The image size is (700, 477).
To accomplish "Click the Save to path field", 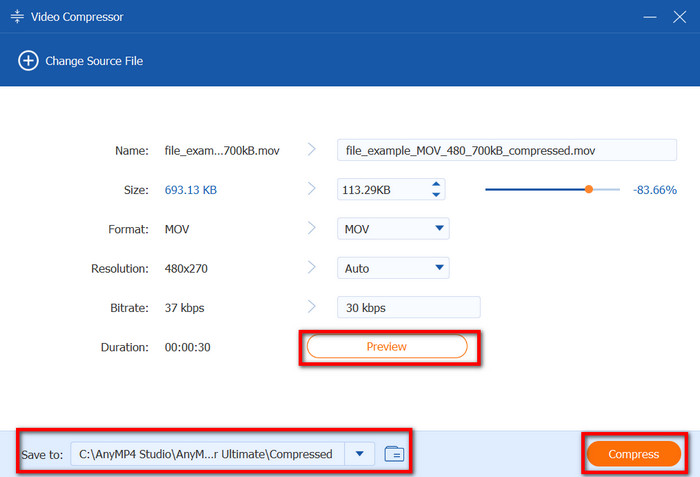I will (x=208, y=454).
